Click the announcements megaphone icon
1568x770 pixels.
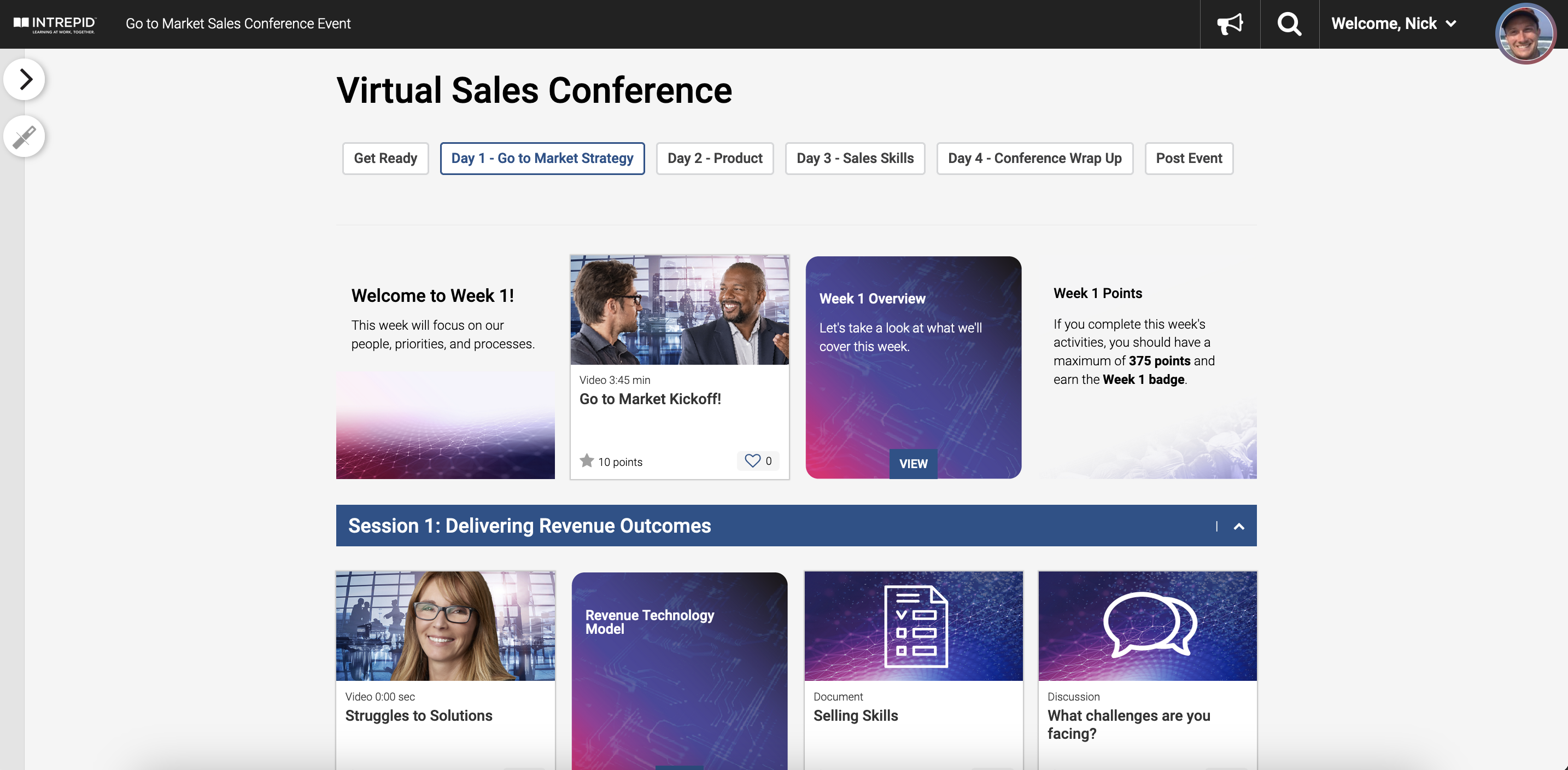tap(1230, 25)
